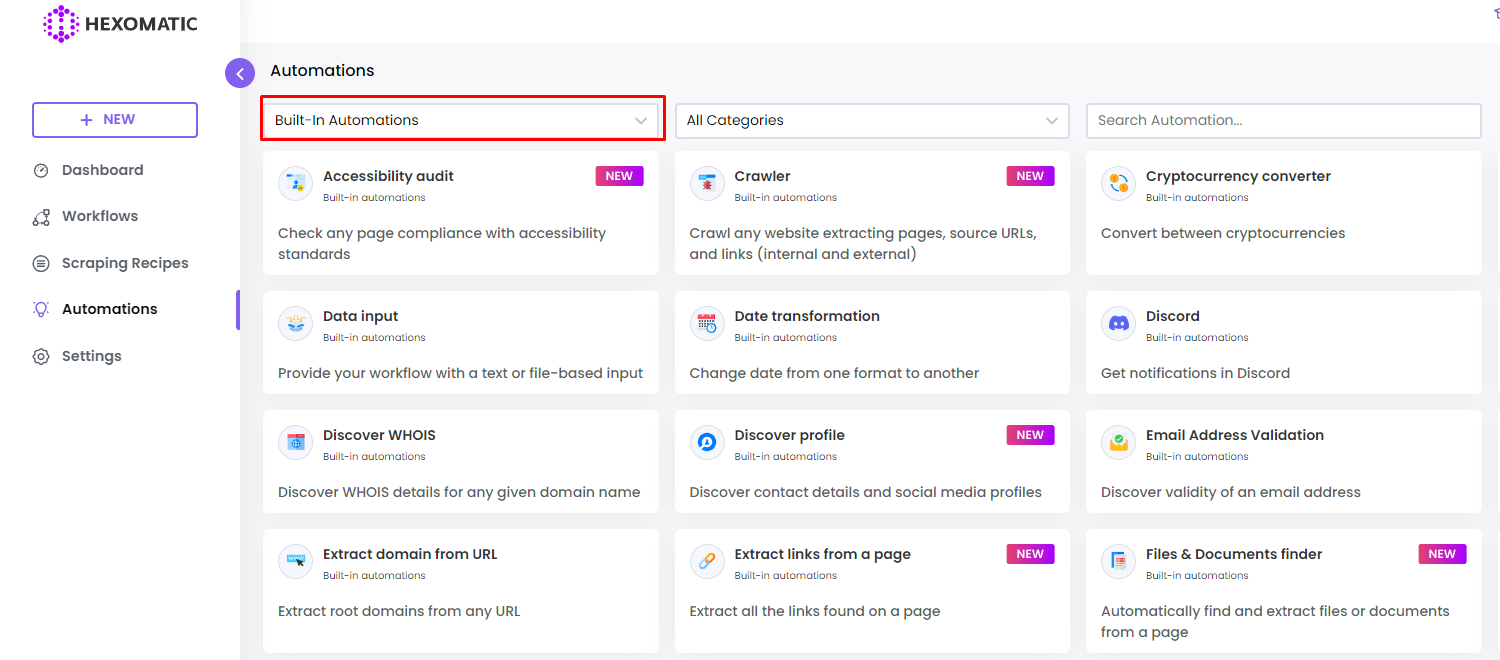
Task: Click the Dashboard gauge icon
Action: (41, 170)
